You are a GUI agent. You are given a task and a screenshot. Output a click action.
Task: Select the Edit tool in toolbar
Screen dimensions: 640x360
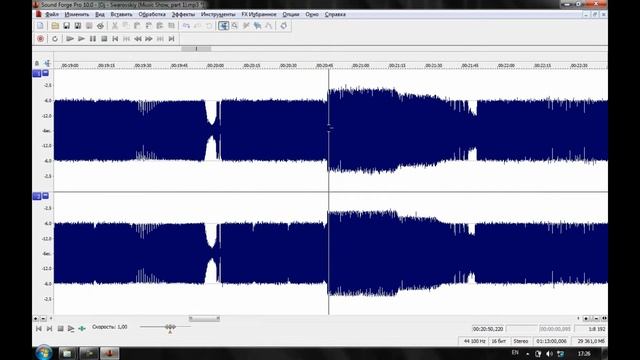pos(223,26)
